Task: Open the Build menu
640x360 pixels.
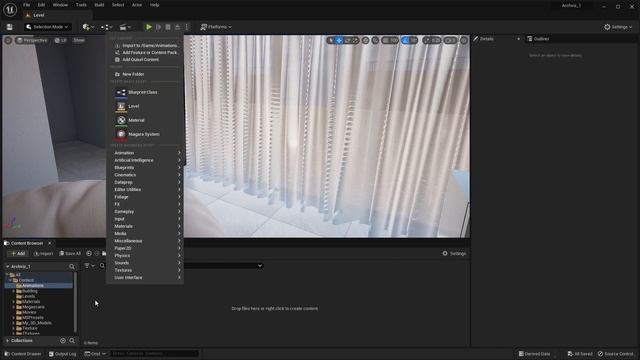Action: (x=99, y=5)
